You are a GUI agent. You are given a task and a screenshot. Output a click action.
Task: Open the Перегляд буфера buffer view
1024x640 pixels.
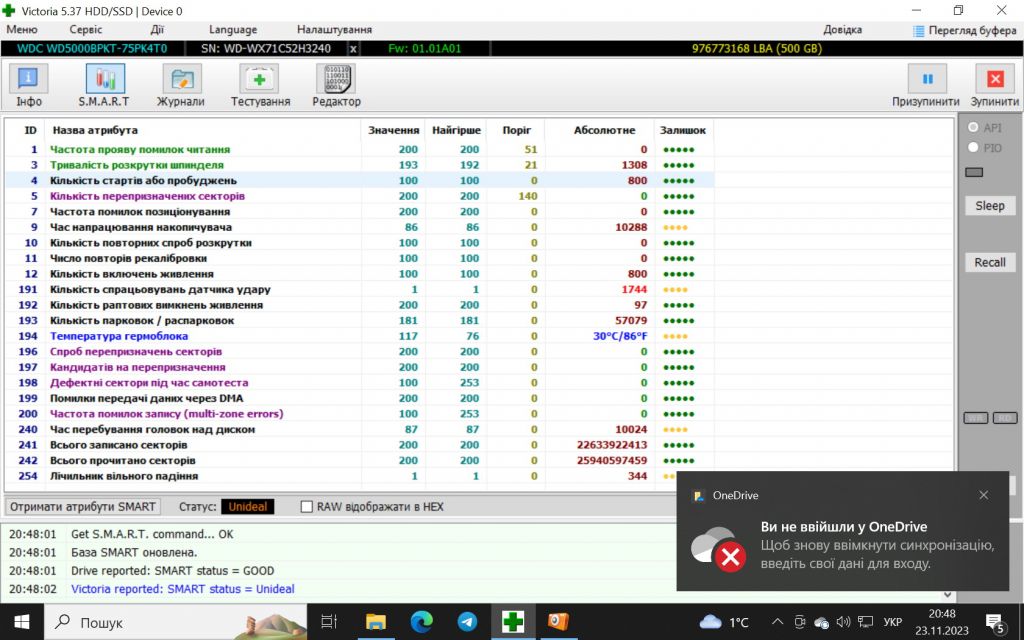[965, 30]
